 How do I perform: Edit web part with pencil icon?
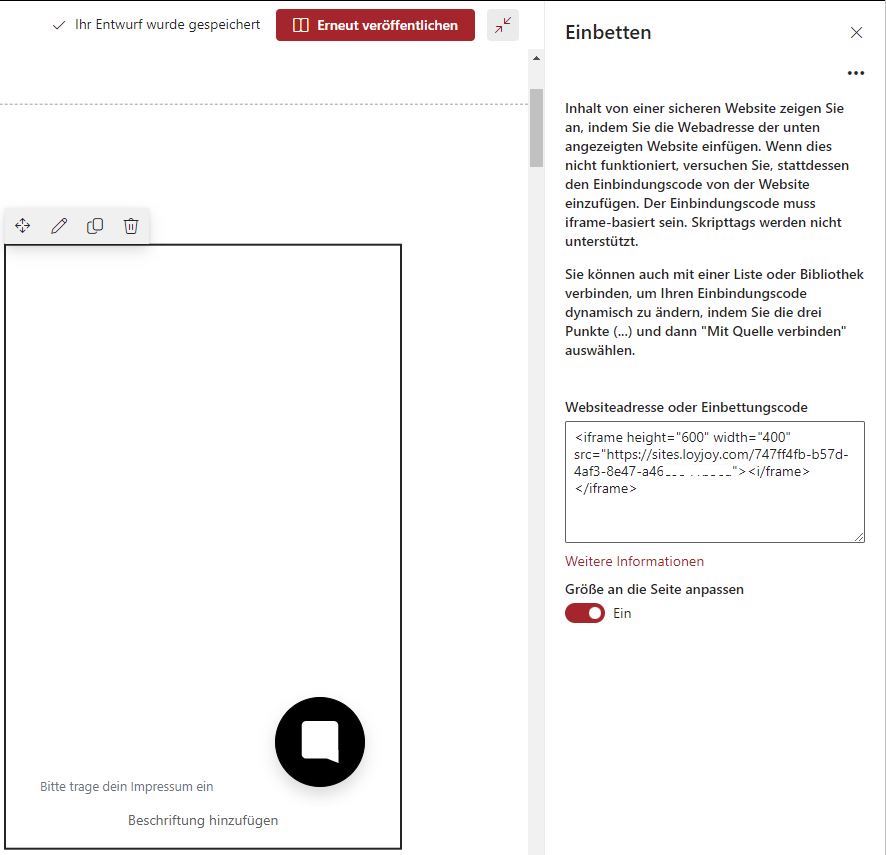pyautogui.click(x=59, y=226)
